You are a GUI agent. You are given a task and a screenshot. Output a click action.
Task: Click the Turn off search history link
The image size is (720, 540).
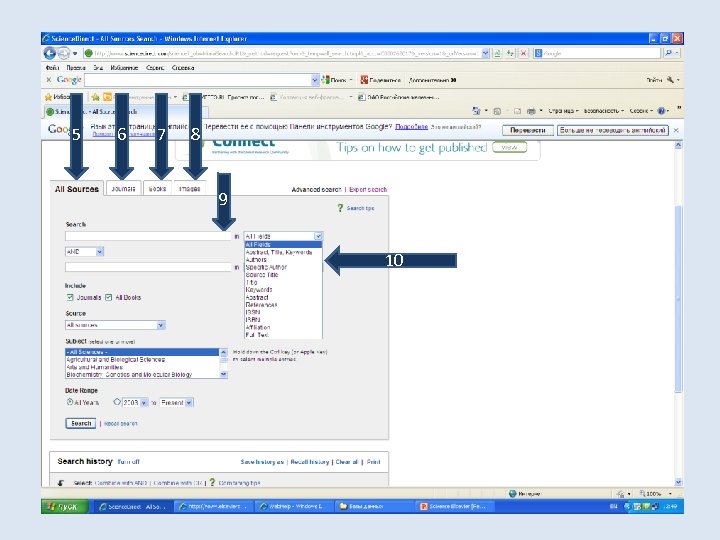128,462
